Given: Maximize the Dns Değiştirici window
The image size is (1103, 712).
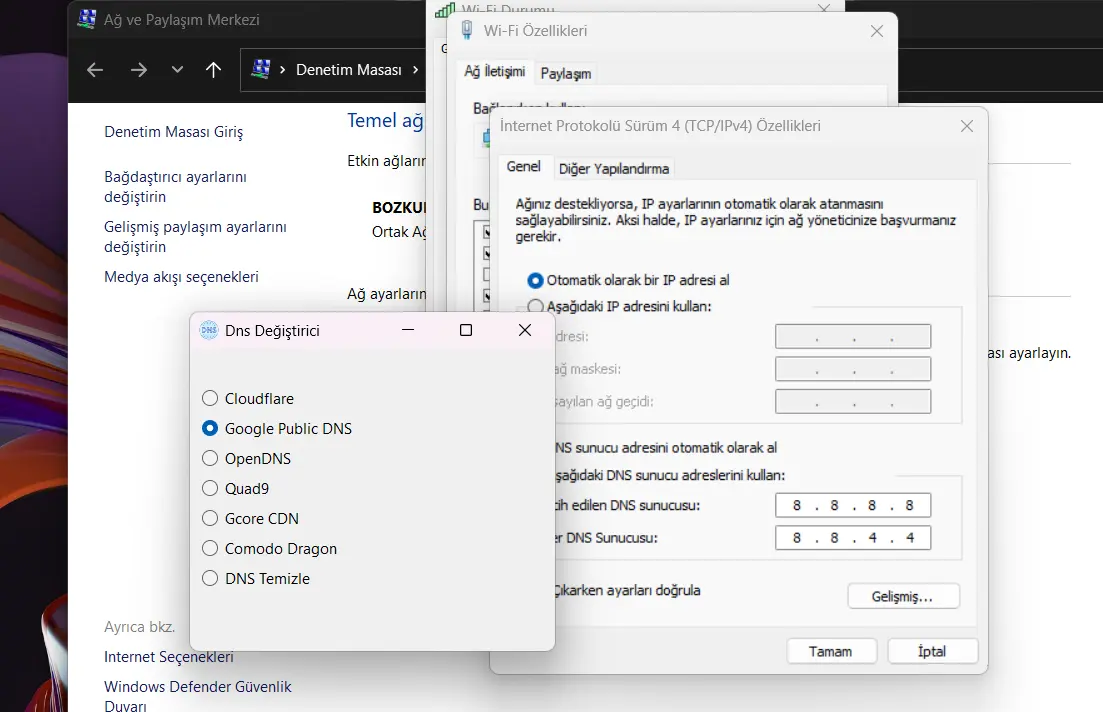Looking at the screenshot, I should tap(466, 330).
